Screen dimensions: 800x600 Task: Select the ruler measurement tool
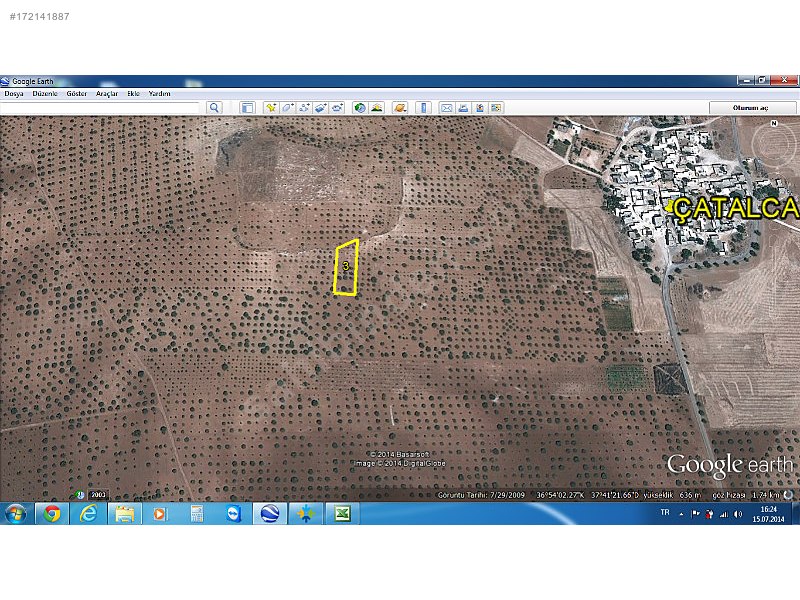tap(423, 108)
